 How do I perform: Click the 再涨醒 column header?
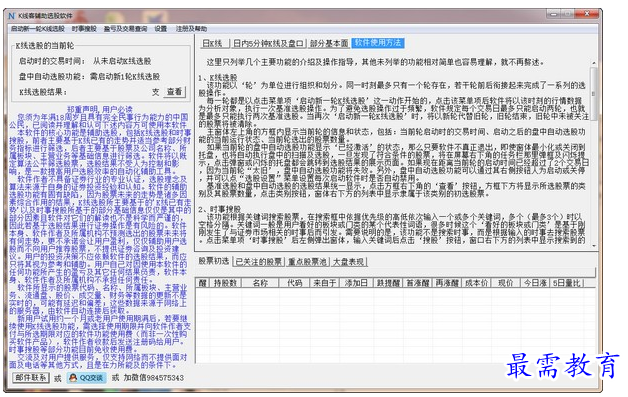[447, 283]
